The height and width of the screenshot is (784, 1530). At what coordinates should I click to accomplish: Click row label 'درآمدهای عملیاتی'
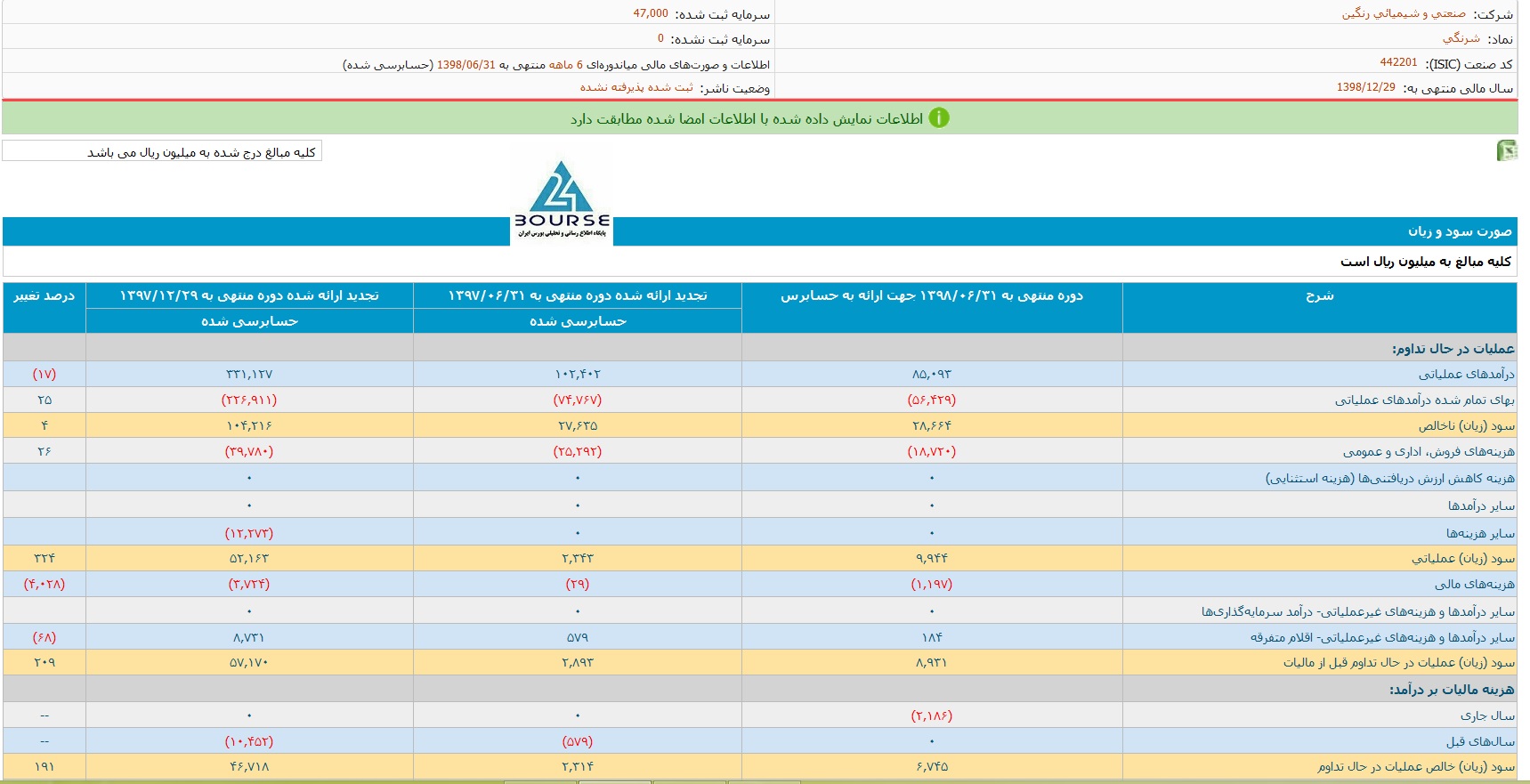click(1466, 375)
